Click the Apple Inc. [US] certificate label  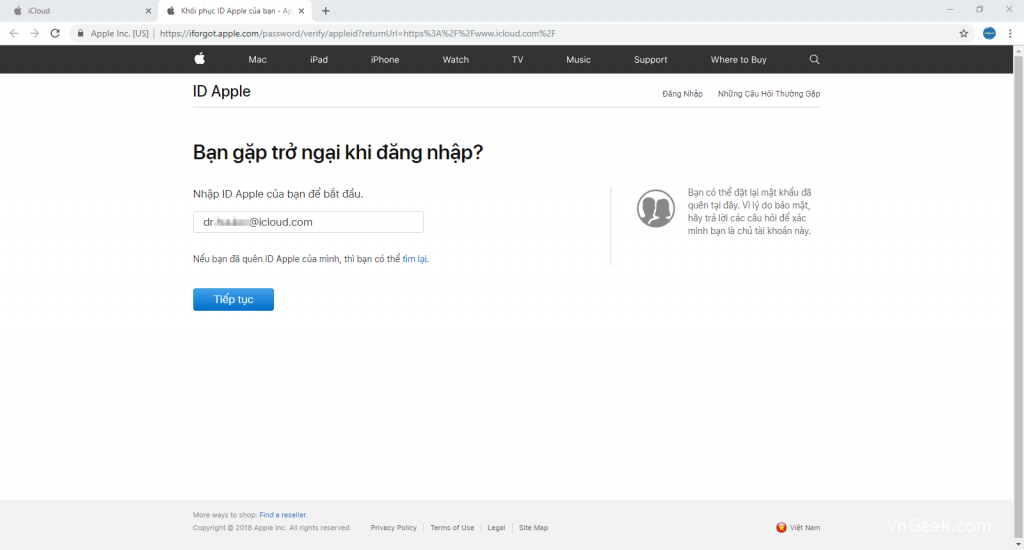120,33
